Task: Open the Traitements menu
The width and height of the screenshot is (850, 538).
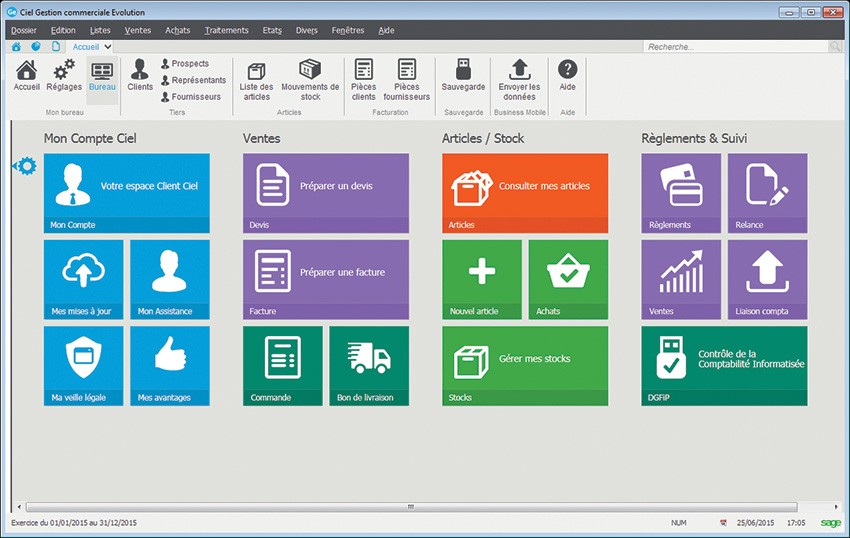Action: (x=226, y=30)
